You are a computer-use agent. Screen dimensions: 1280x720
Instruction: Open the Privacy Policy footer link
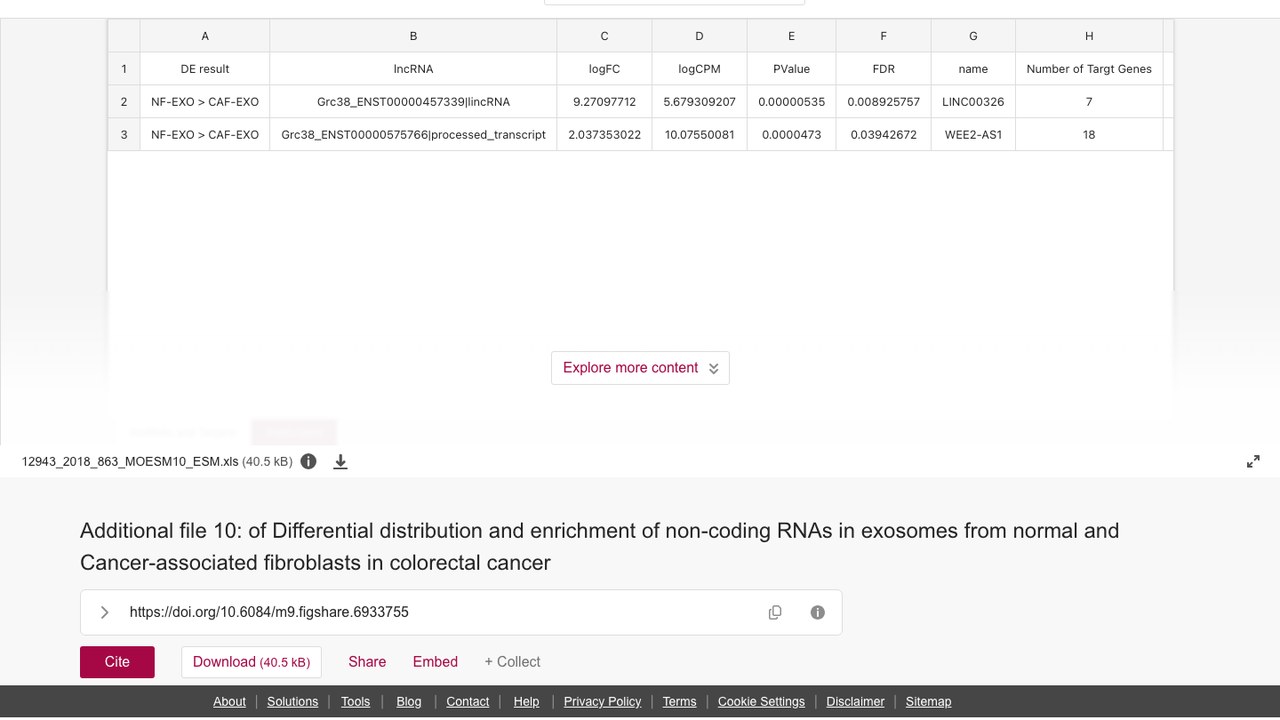click(x=602, y=702)
